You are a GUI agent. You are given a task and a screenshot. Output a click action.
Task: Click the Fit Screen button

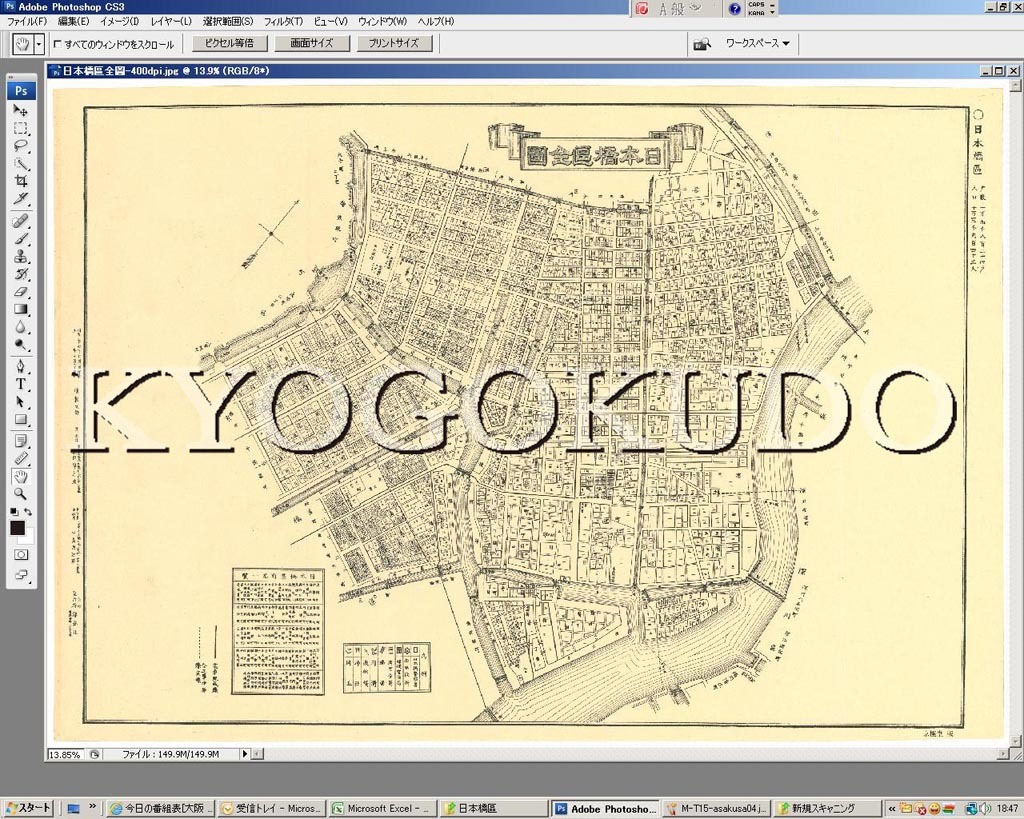point(312,44)
